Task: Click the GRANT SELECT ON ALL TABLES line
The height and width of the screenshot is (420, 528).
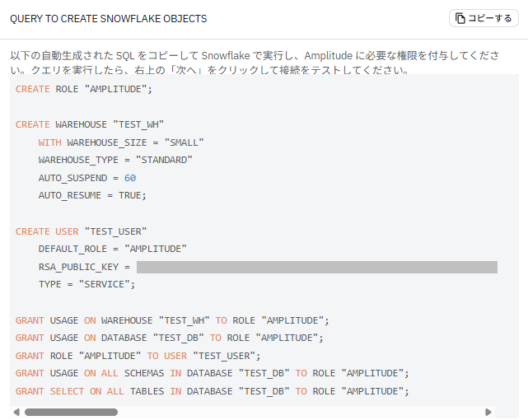Action: pos(212,391)
